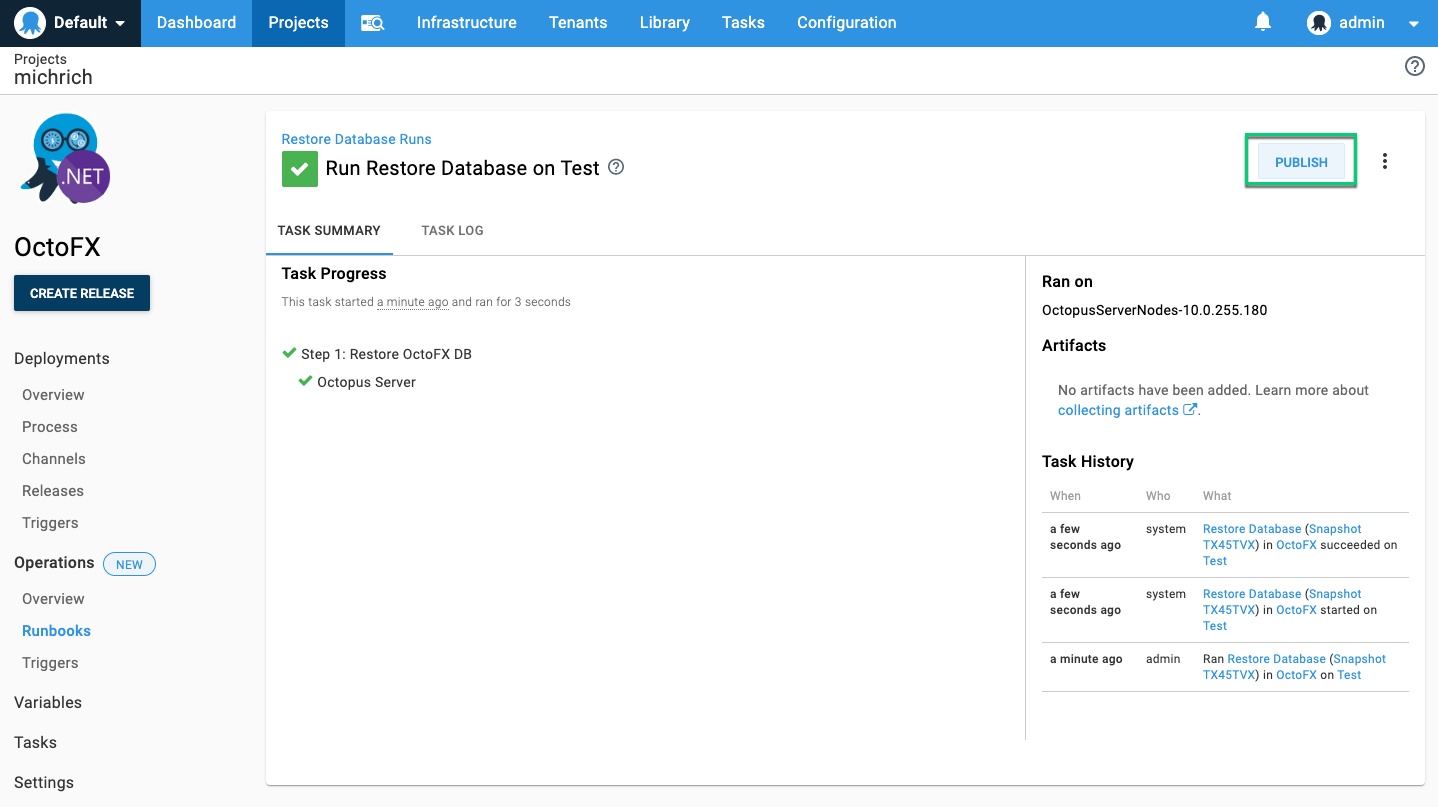Open the Default space switcher dropdown
This screenshot has height=807, width=1438.
70,22
